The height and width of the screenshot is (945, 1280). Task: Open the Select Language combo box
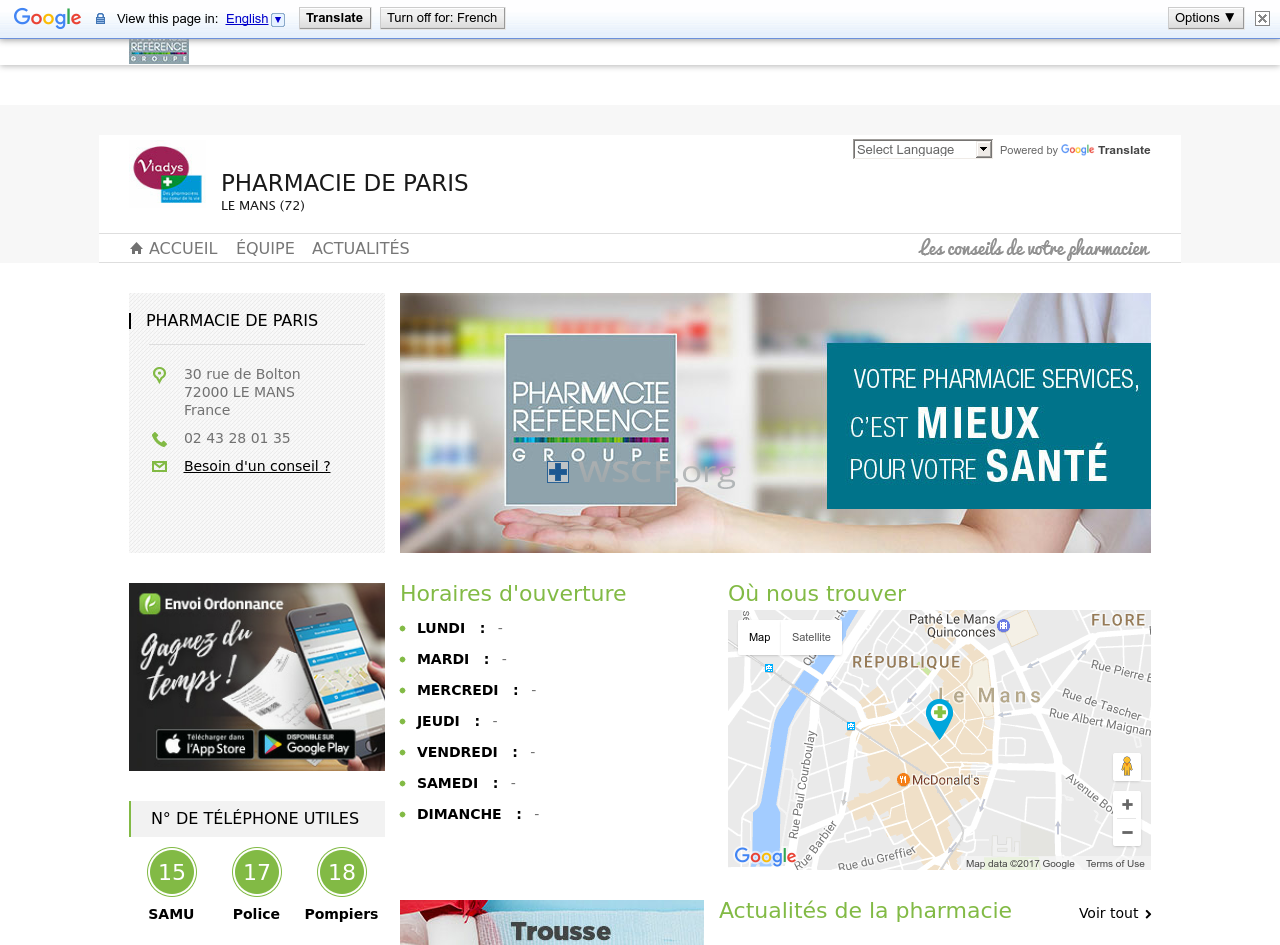click(922, 149)
